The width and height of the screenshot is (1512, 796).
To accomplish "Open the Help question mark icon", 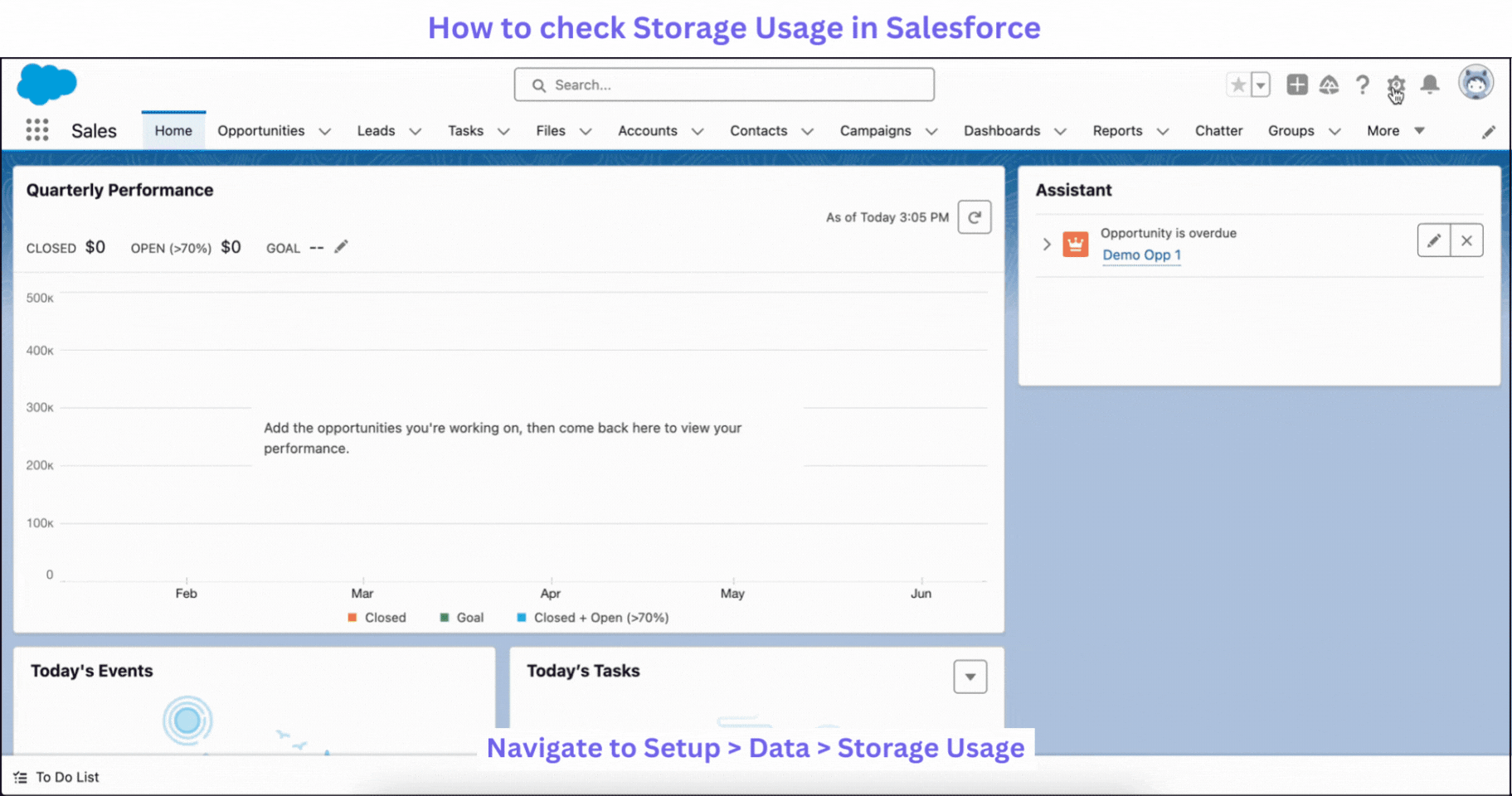I will (x=1363, y=85).
